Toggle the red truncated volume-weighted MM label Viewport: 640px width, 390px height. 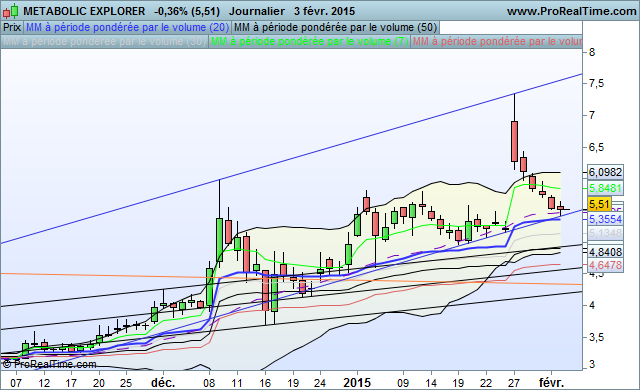click(x=497, y=42)
